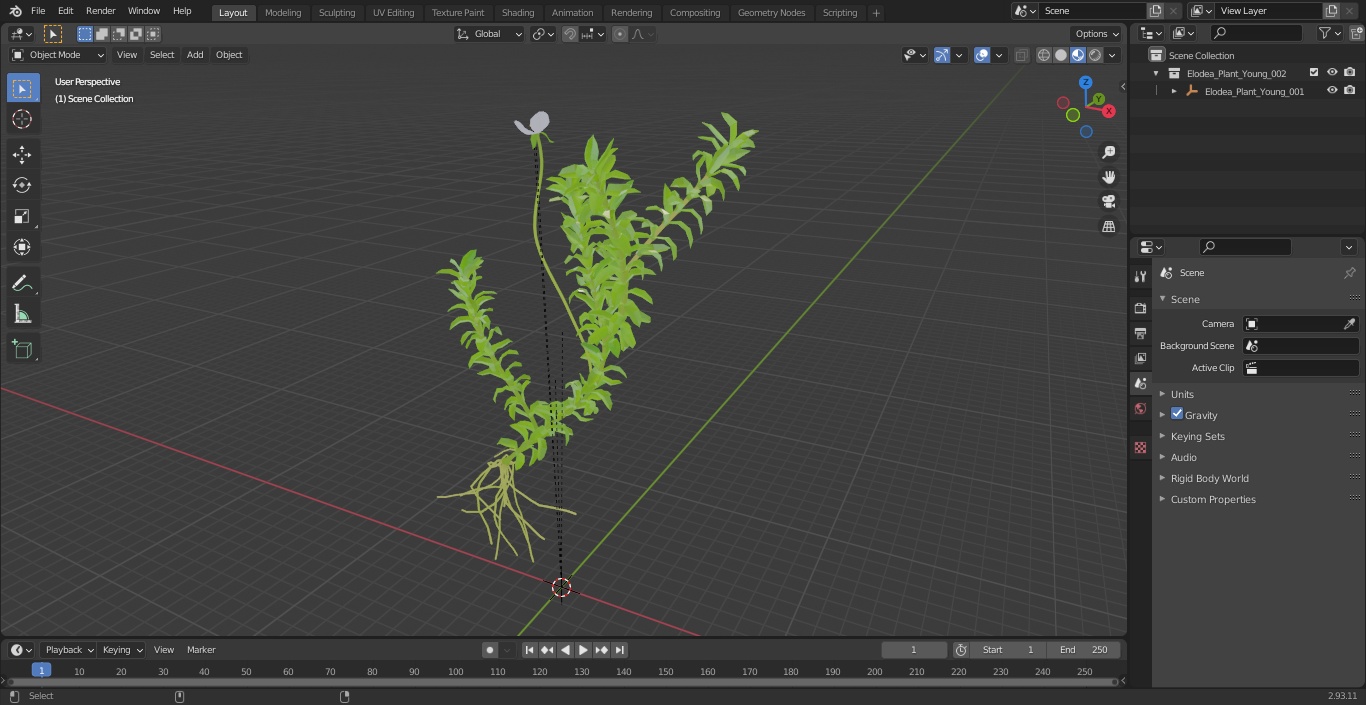Screen dimensions: 1366x705
Task: Click the pin icon in Scene properties
Action: 1349,273
